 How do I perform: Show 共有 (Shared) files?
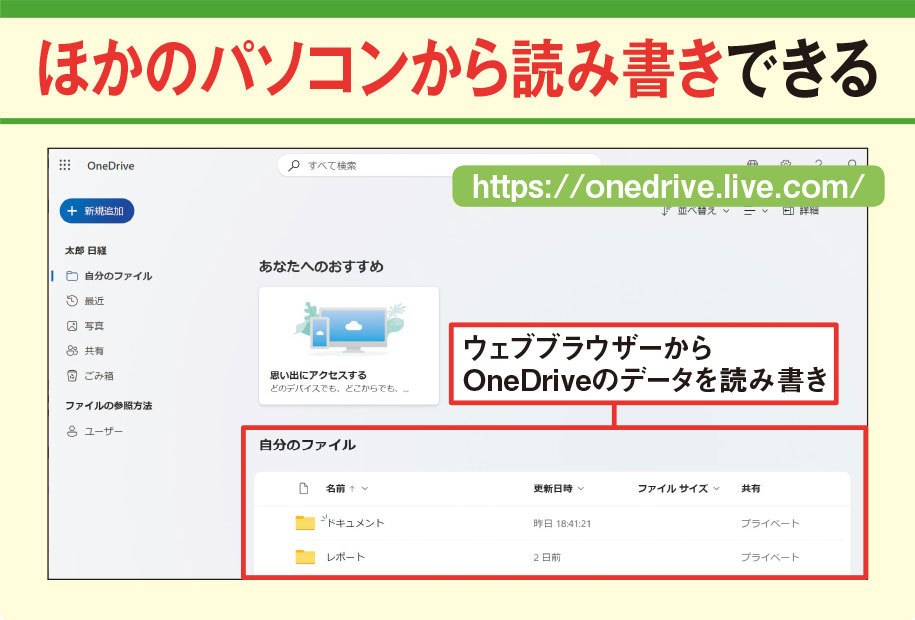tap(92, 350)
